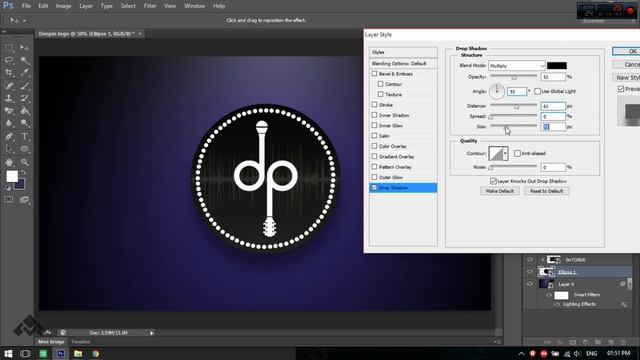640x360 pixels.
Task: Select the History Brush tool
Action: (x=24, y=98)
